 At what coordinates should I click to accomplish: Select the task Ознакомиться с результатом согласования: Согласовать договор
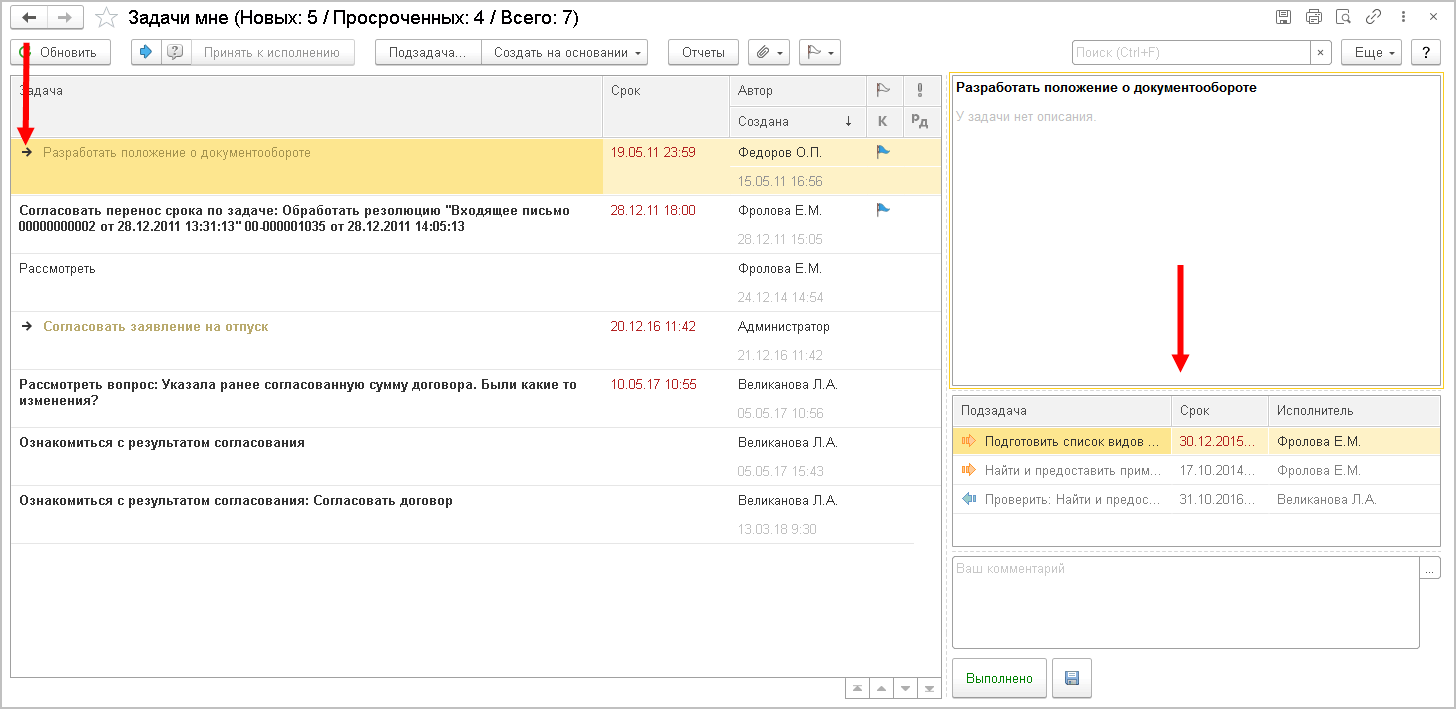(236, 501)
